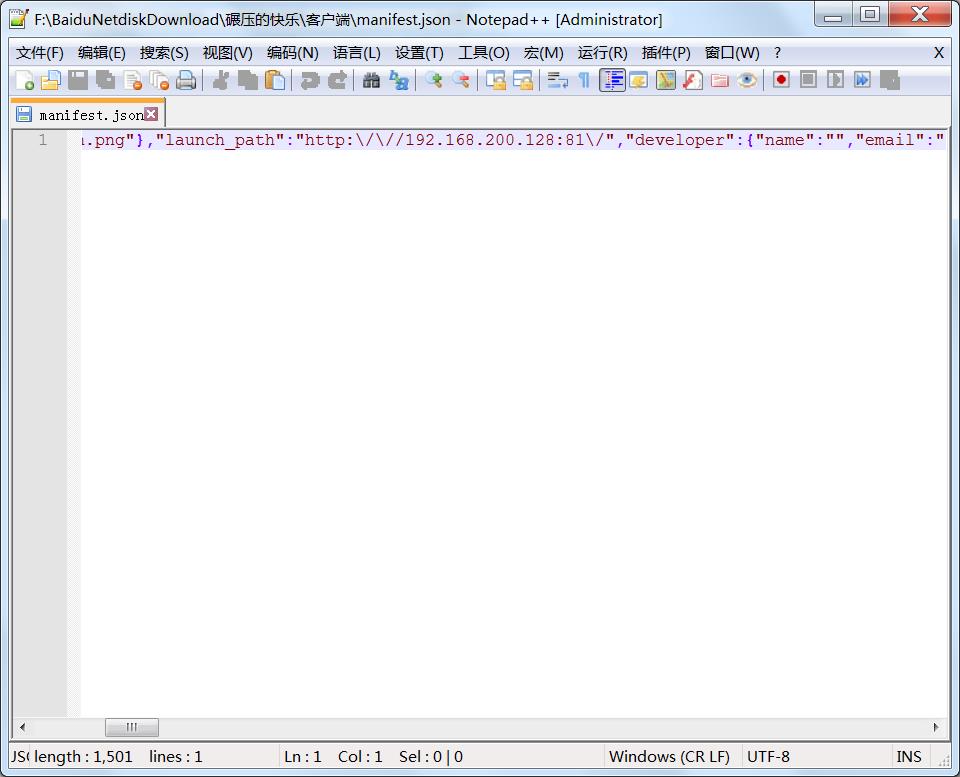Open Find with the binoculars icon
The width and height of the screenshot is (960, 777).
(x=371, y=80)
